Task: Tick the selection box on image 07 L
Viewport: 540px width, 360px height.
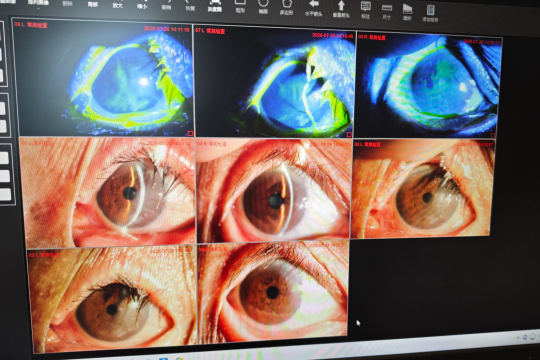Action: 349,134
